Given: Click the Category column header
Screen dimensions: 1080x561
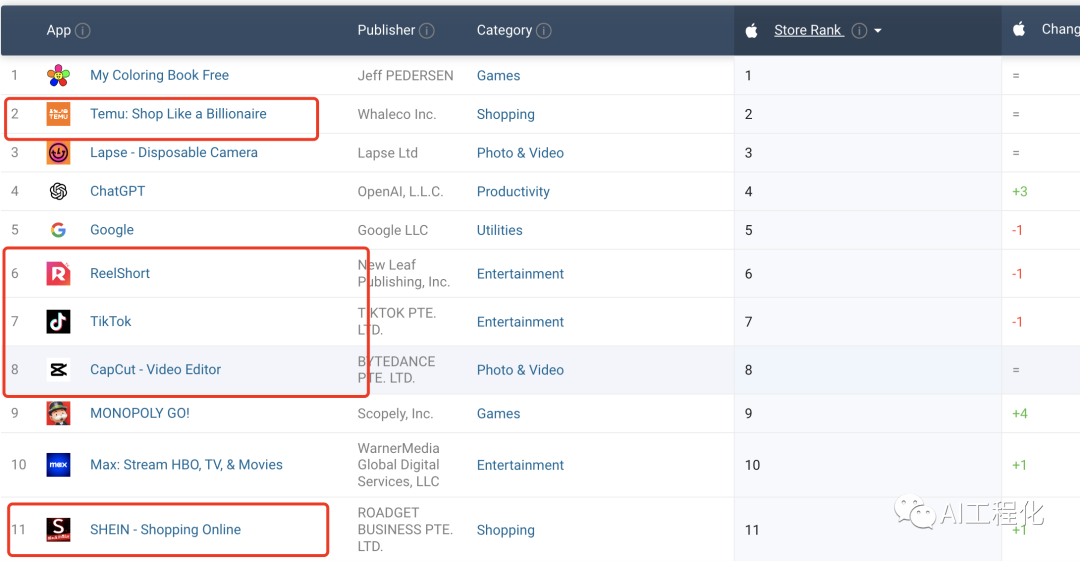Looking at the screenshot, I should pos(504,30).
